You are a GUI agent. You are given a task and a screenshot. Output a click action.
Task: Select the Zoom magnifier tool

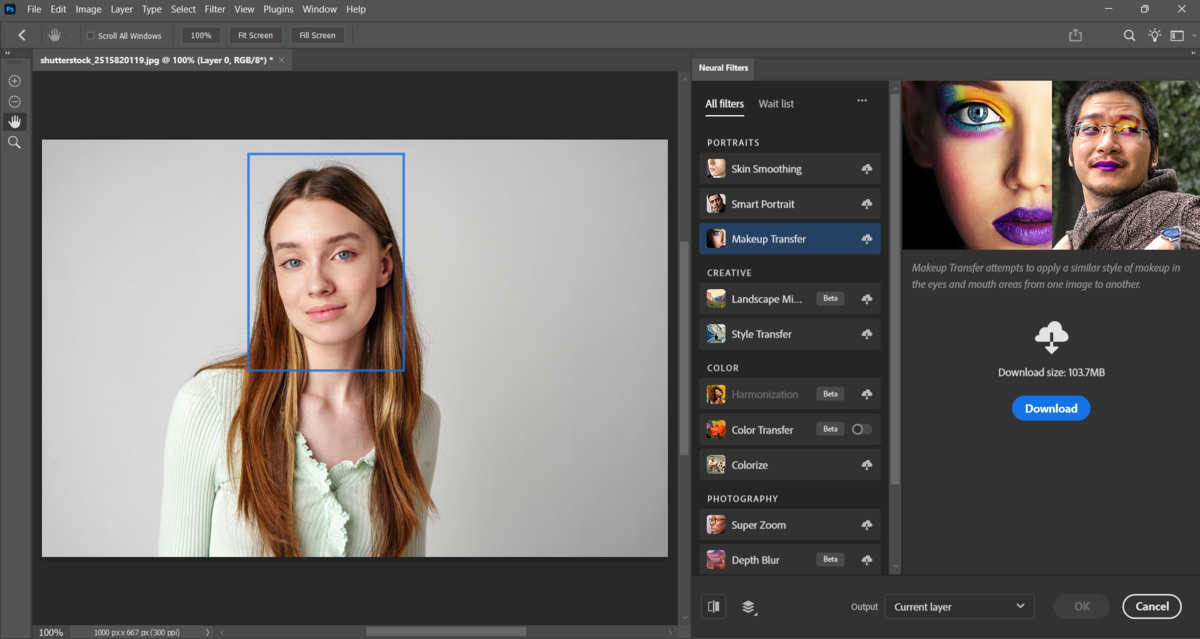coord(14,143)
